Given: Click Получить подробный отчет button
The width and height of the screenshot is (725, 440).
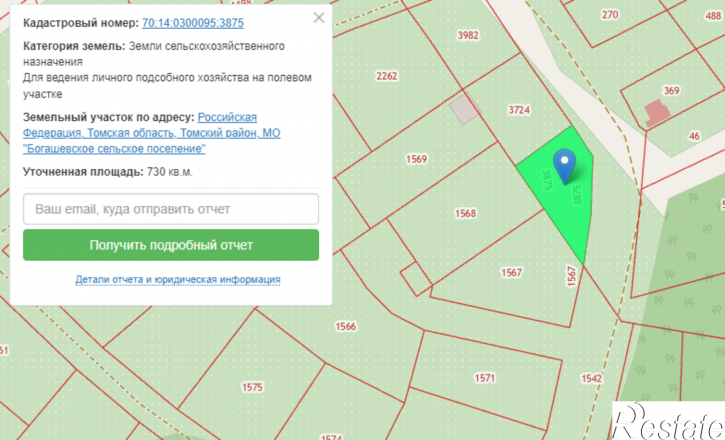Looking at the screenshot, I should pos(171,245).
